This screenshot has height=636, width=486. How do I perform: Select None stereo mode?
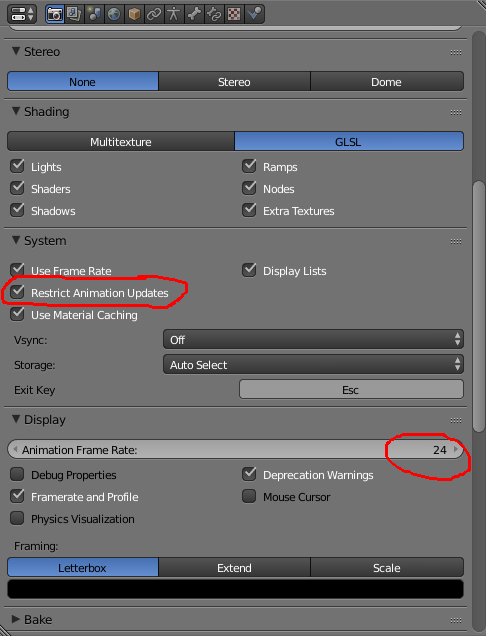point(83,82)
